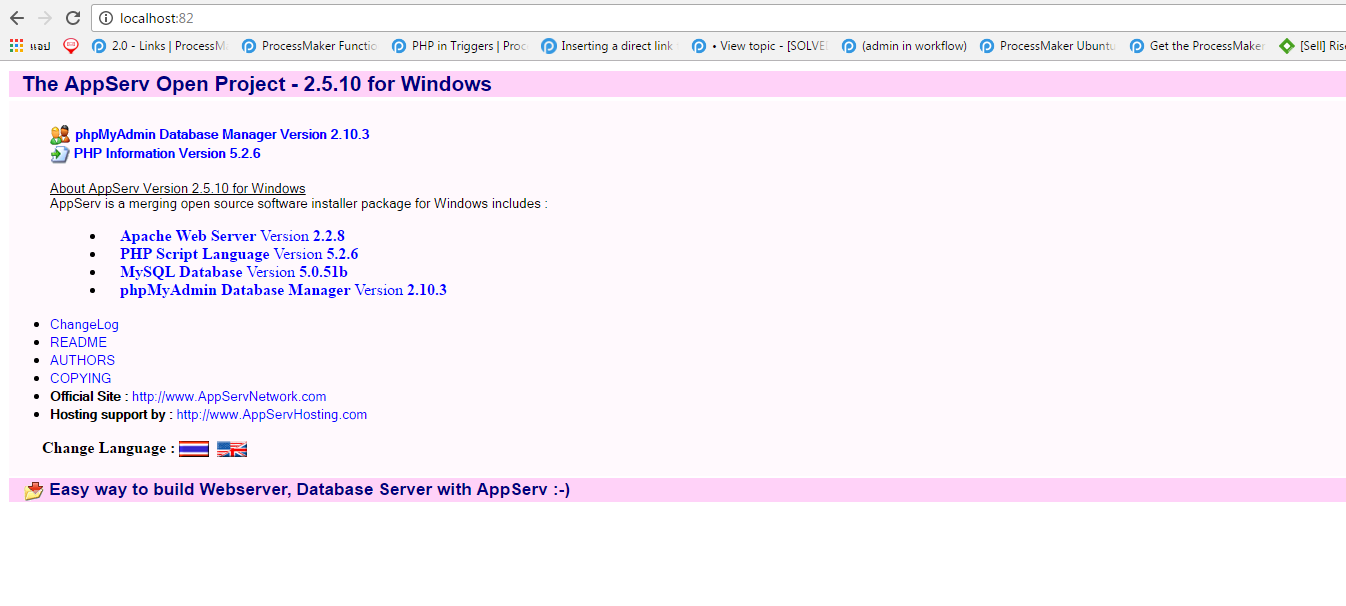
Task: Open the 'PHP in Triggers' bookmark
Action: pyautogui.click(x=459, y=46)
